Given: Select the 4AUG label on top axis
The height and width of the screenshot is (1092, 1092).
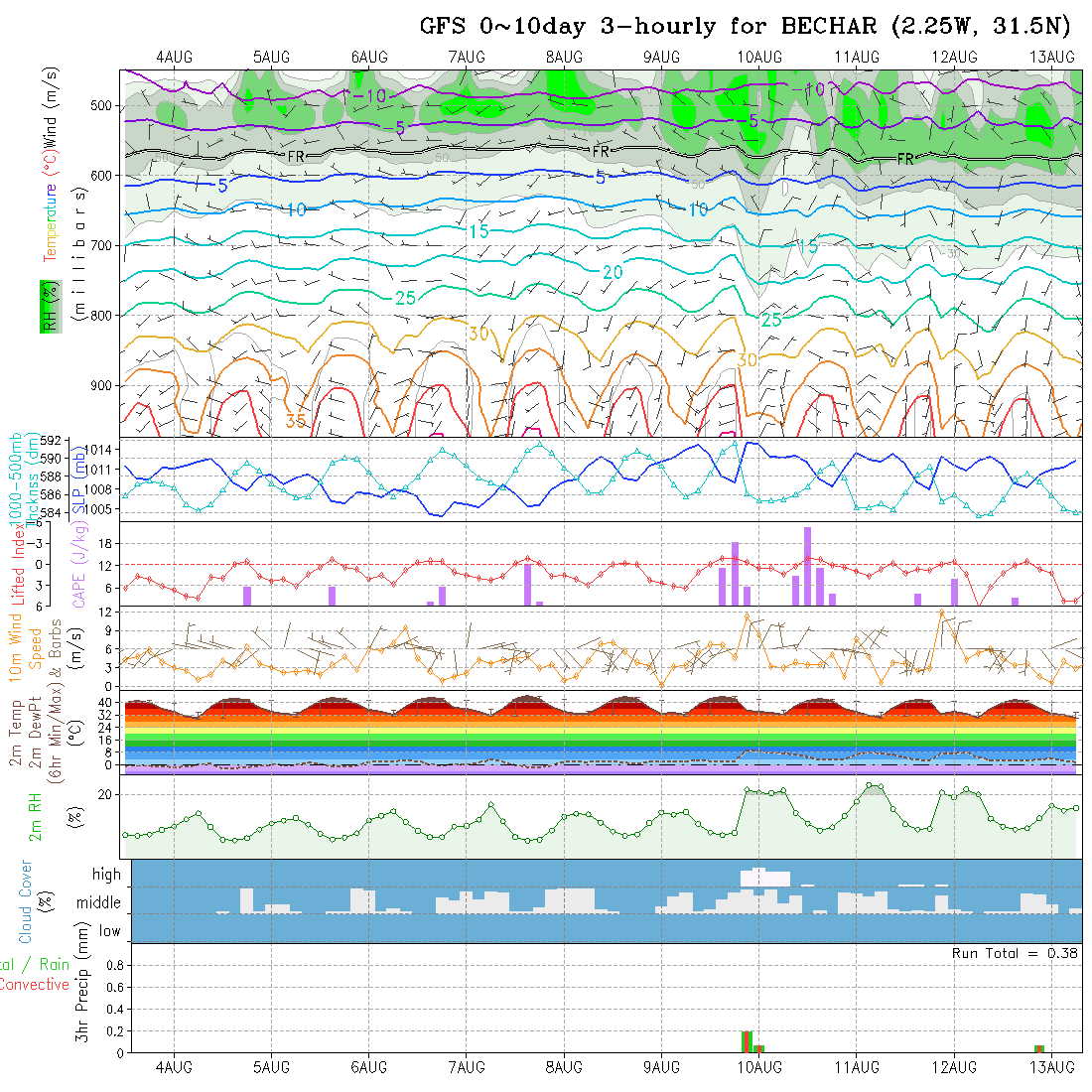Looking at the screenshot, I should [x=174, y=58].
